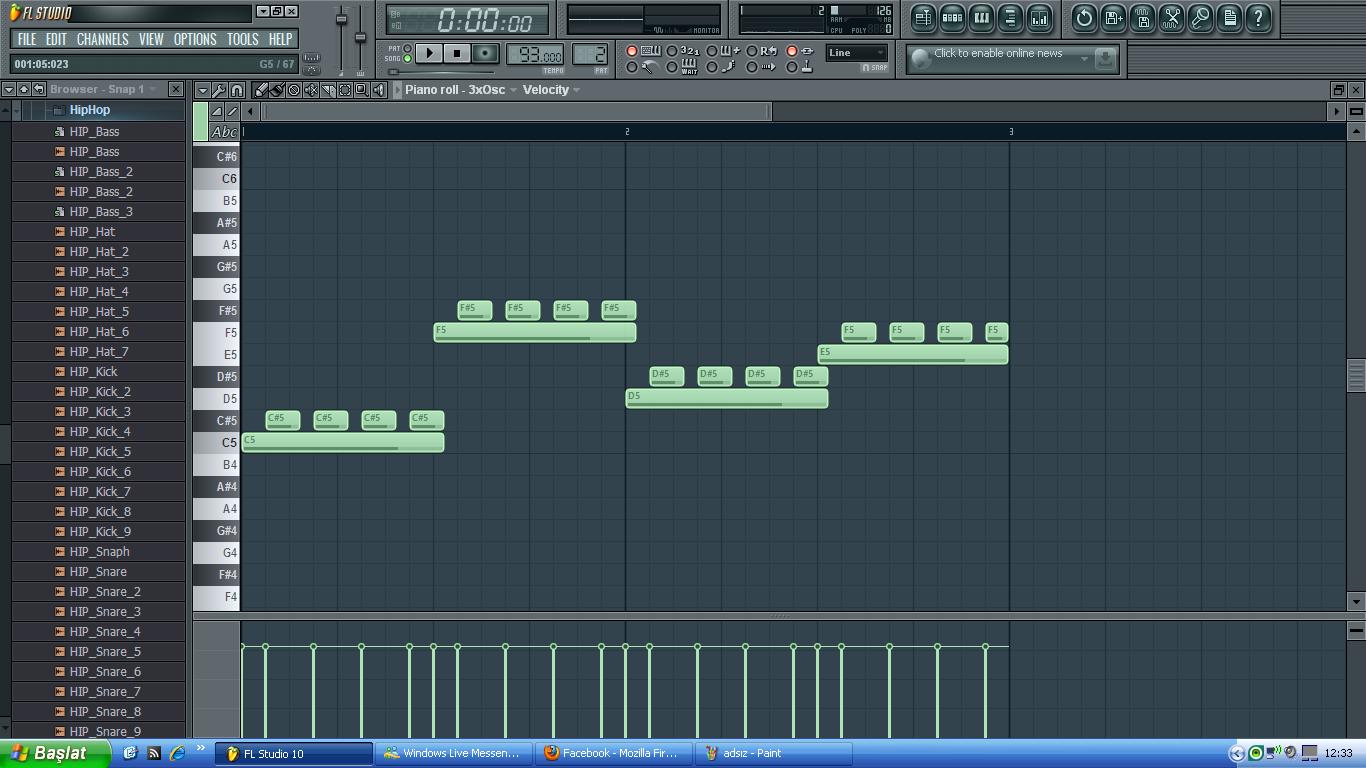Enable Song mode radio button

[407, 59]
